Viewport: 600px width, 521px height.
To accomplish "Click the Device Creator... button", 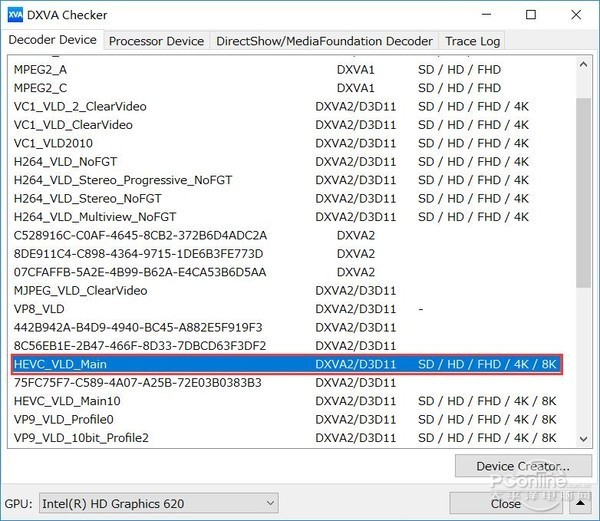I will point(523,466).
